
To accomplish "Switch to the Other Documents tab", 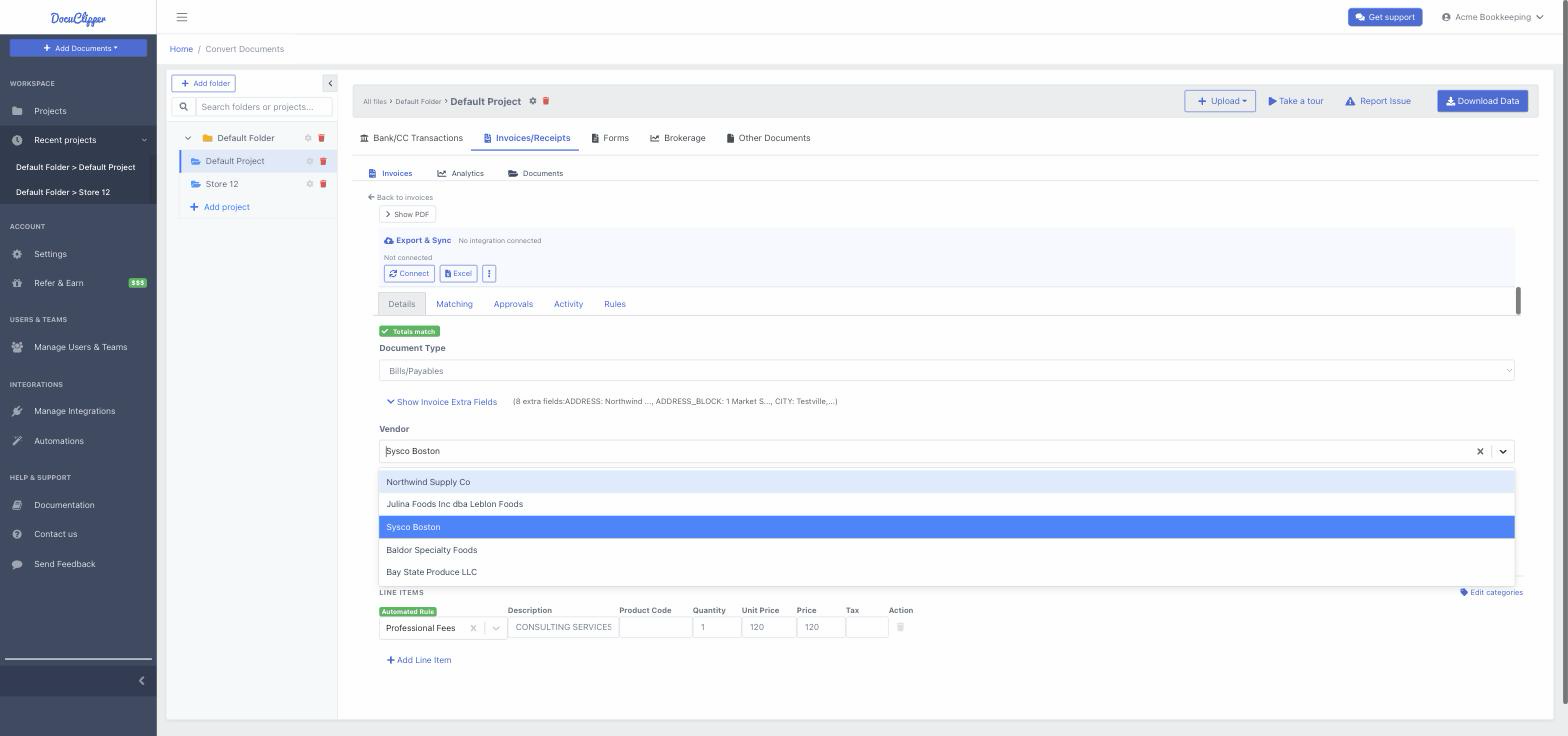I will 768,138.
